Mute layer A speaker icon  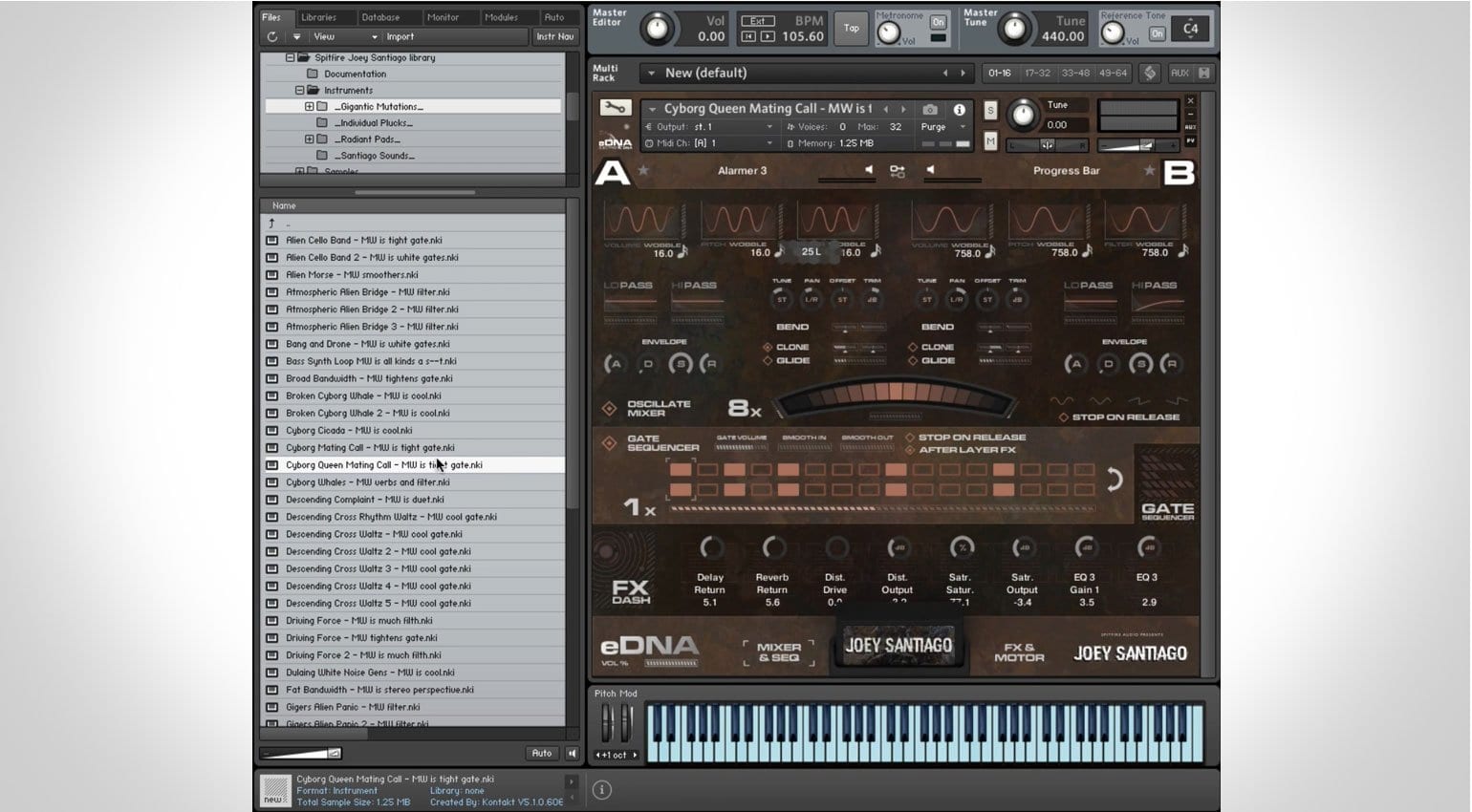click(x=869, y=170)
